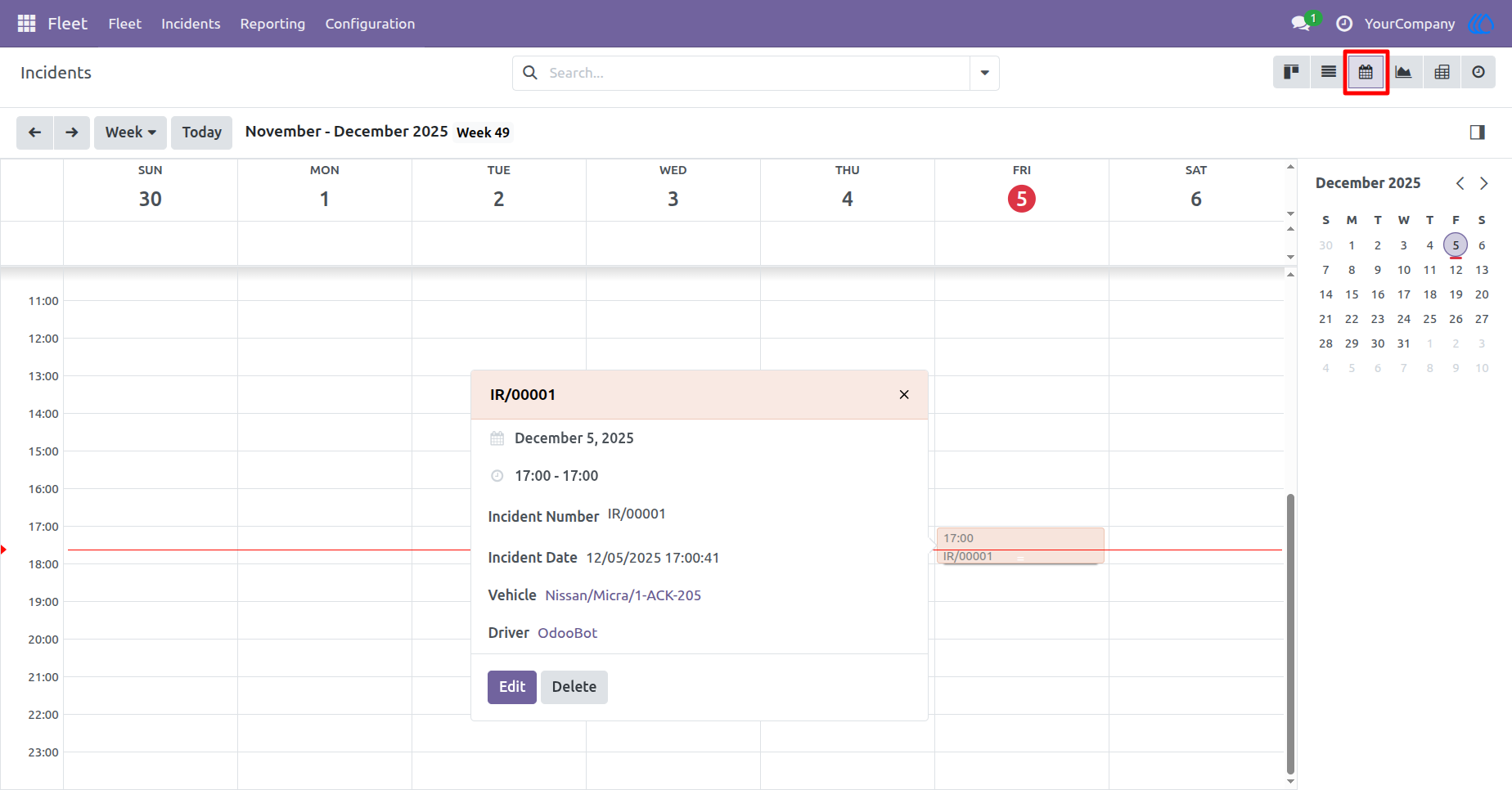The height and width of the screenshot is (790, 1512).
Task: Select December 31 in mini calendar
Action: [x=1404, y=343]
